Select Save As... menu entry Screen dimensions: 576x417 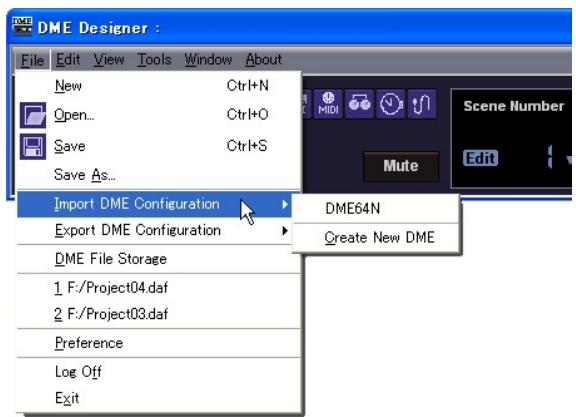tap(159, 175)
